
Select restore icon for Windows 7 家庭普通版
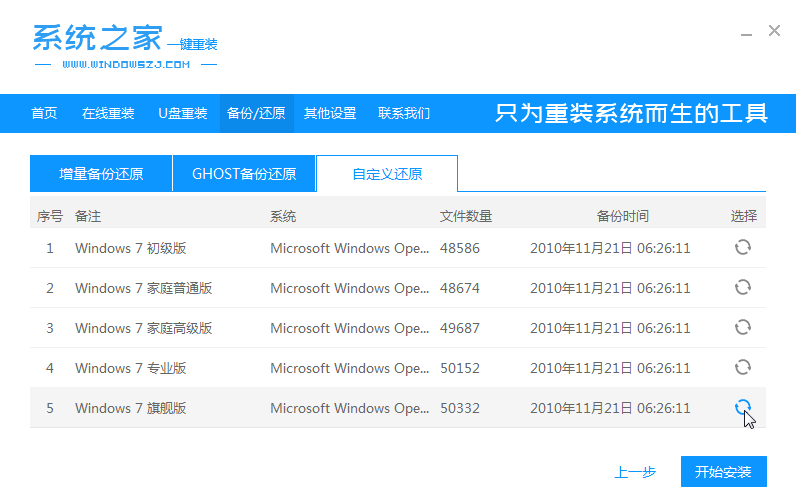coord(742,288)
